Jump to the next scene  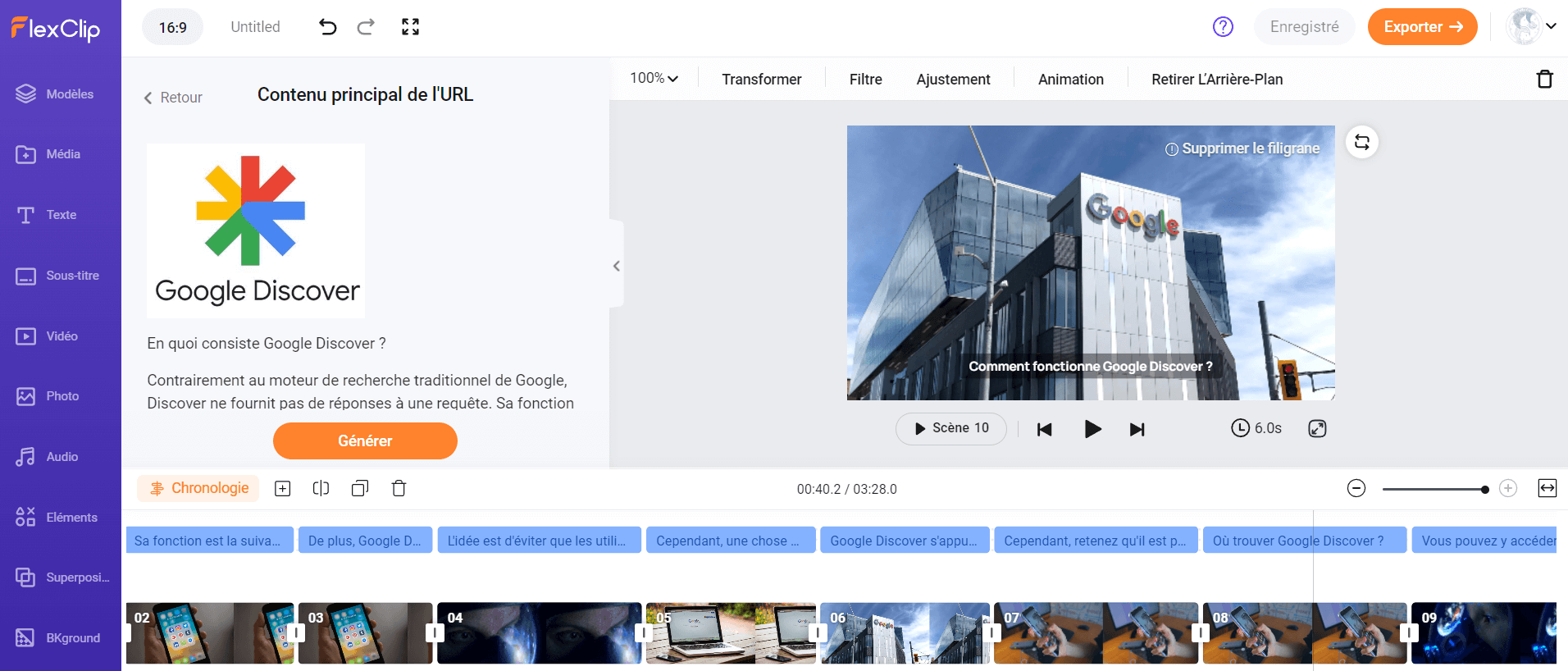tap(1137, 429)
